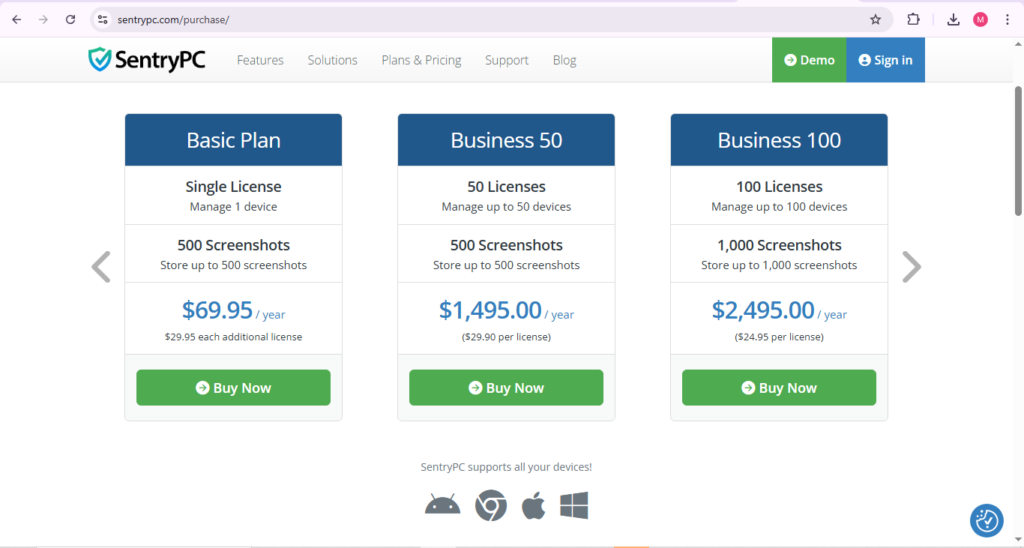1024x548 pixels.
Task: Click the "Single License" text
Action: click(233, 186)
